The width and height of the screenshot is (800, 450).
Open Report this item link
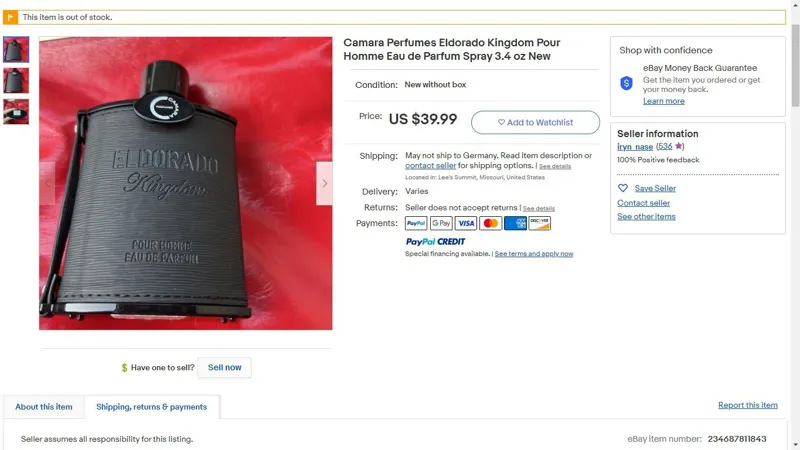click(x=748, y=405)
